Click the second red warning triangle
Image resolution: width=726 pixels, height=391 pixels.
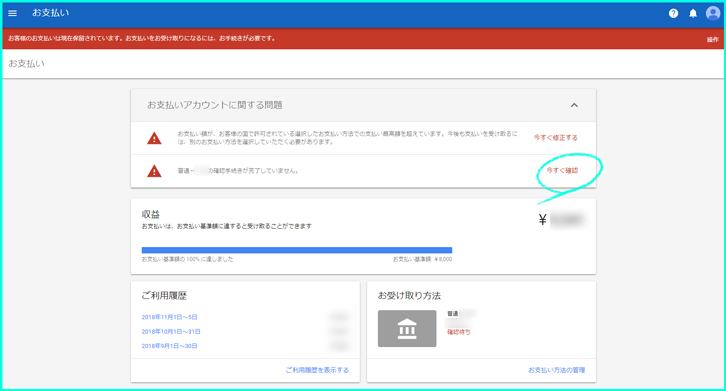coord(154,171)
